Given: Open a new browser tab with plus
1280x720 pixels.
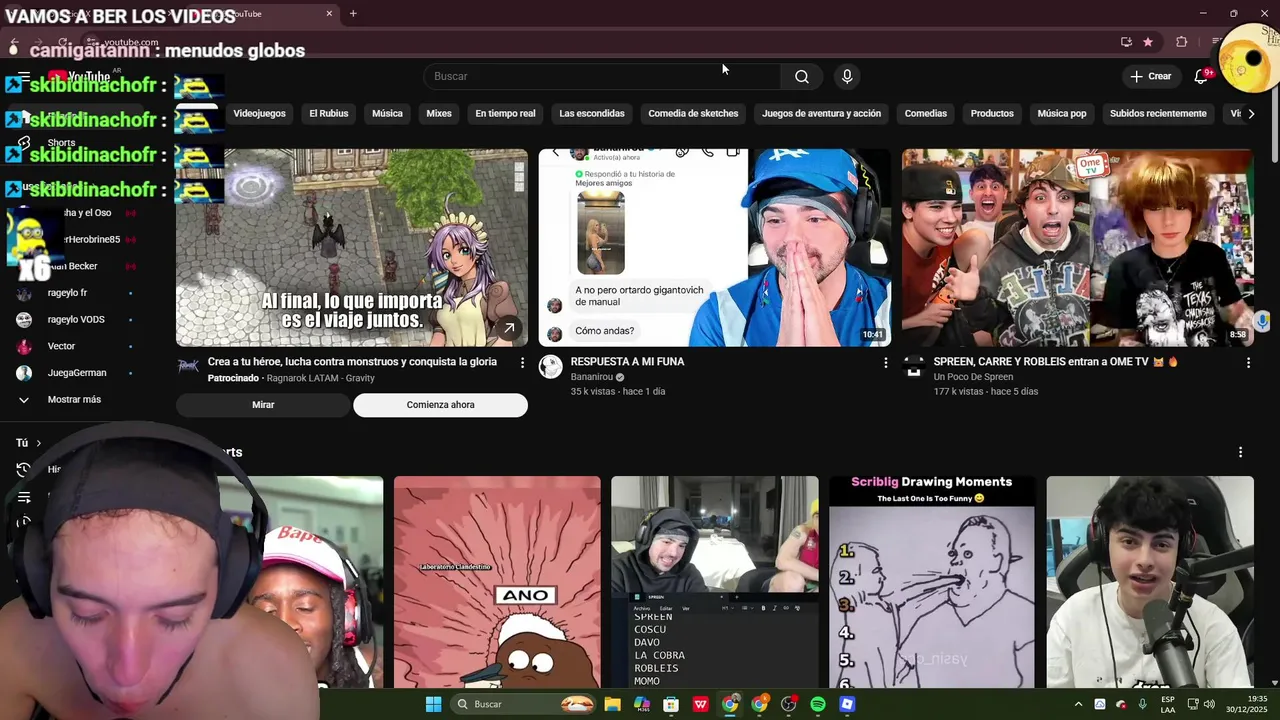Looking at the screenshot, I should click(353, 13).
